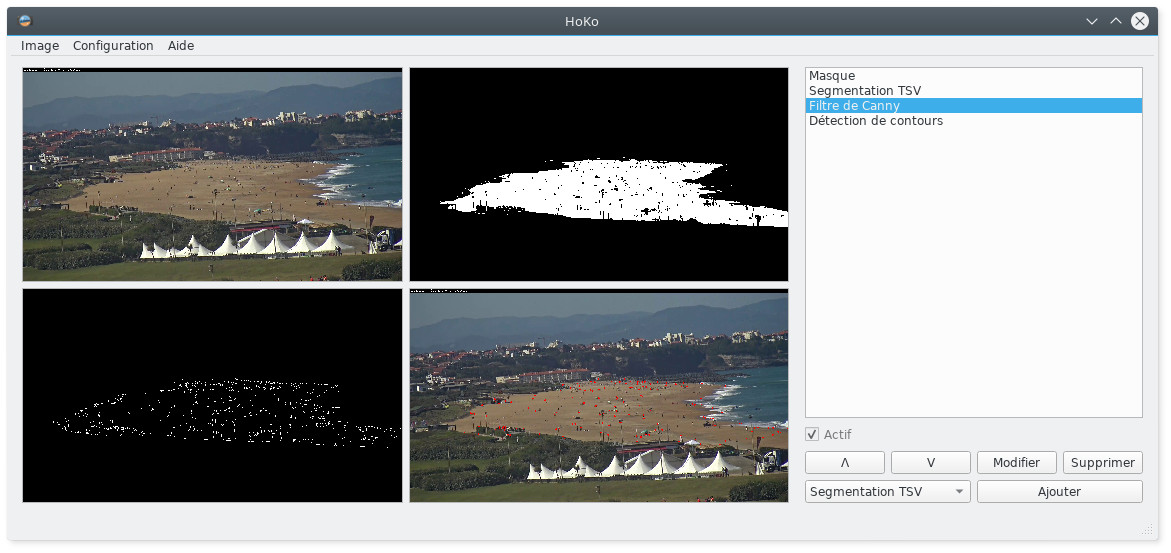Click the Modifier button
This screenshot has height=553, width=1171.
(1016, 463)
